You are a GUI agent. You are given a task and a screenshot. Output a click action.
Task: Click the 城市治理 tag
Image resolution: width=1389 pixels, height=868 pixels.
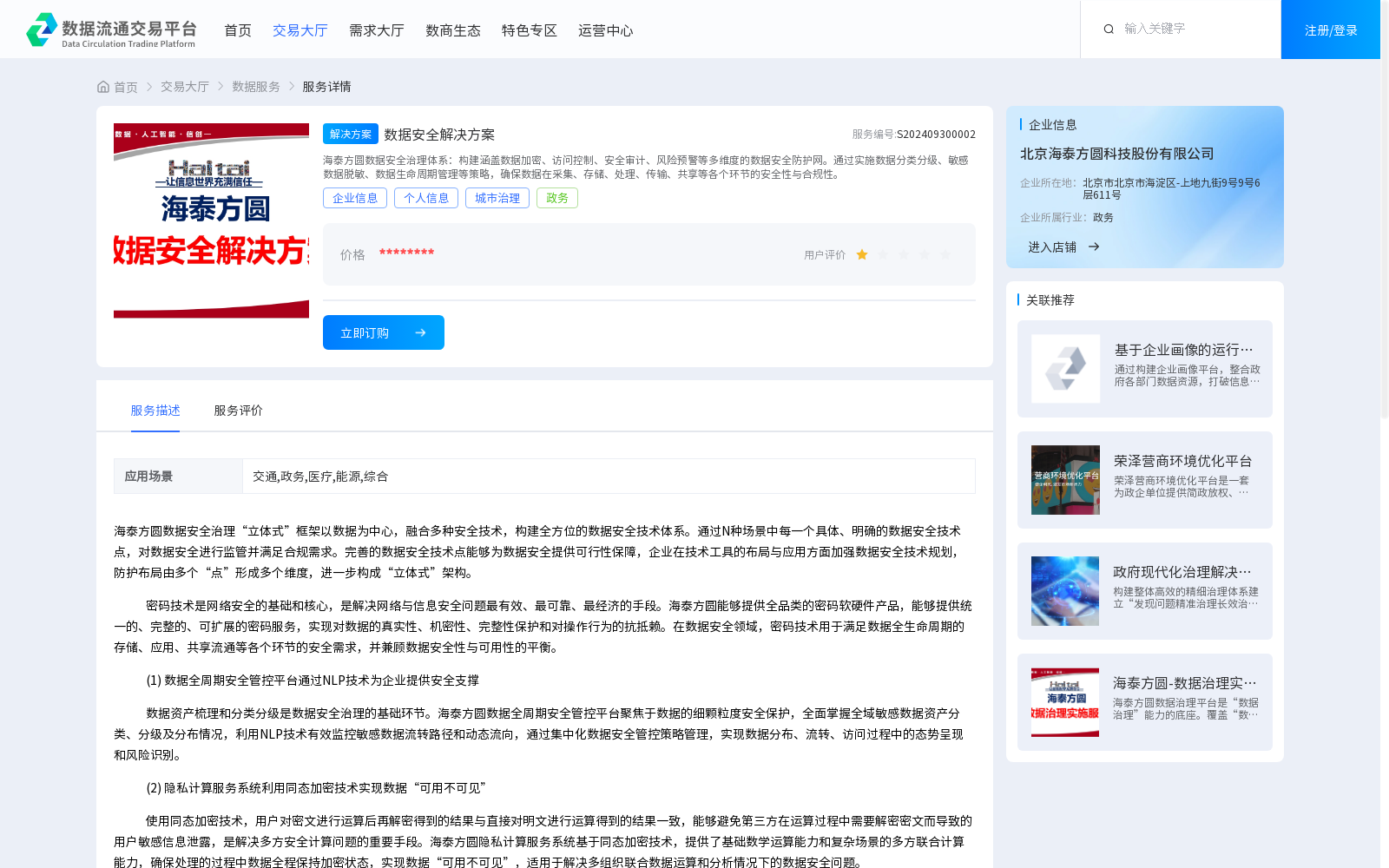(x=497, y=198)
